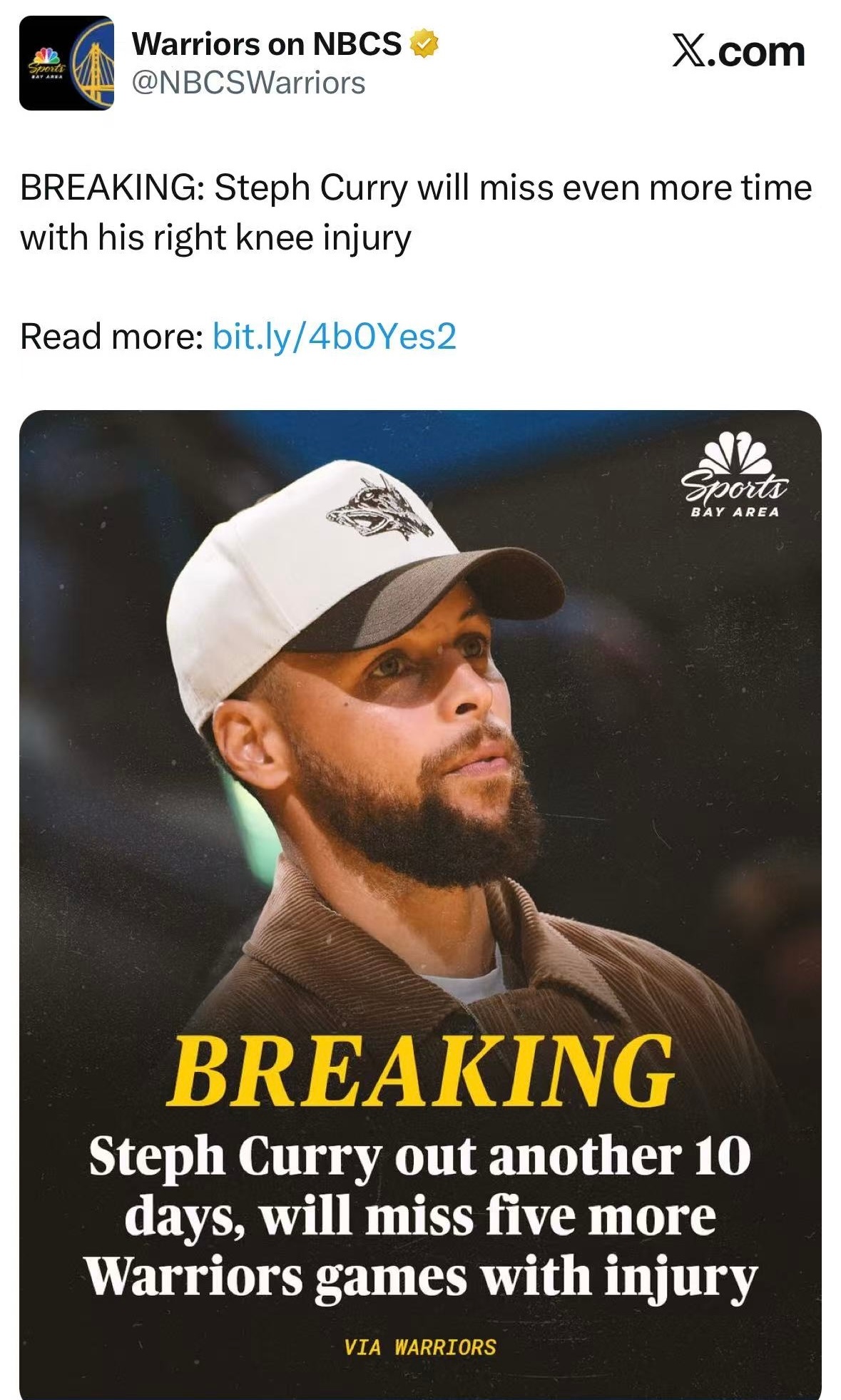
Task: Click the 'Steph Curry out another 10' line
Action: tap(419, 1156)
